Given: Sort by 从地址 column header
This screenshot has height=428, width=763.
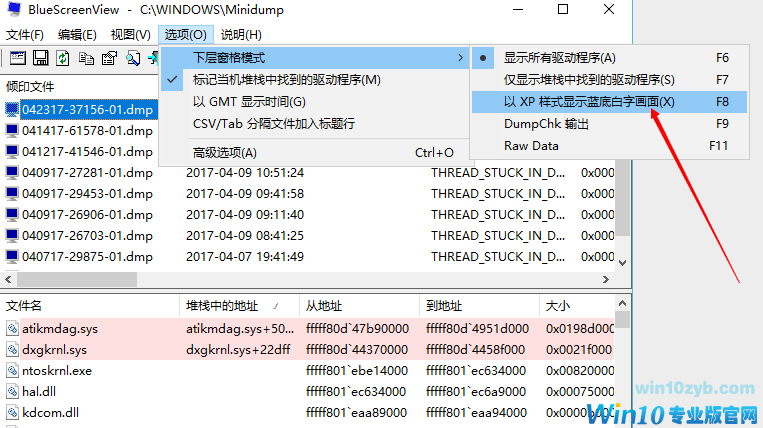Looking at the screenshot, I should [x=360, y=306].
